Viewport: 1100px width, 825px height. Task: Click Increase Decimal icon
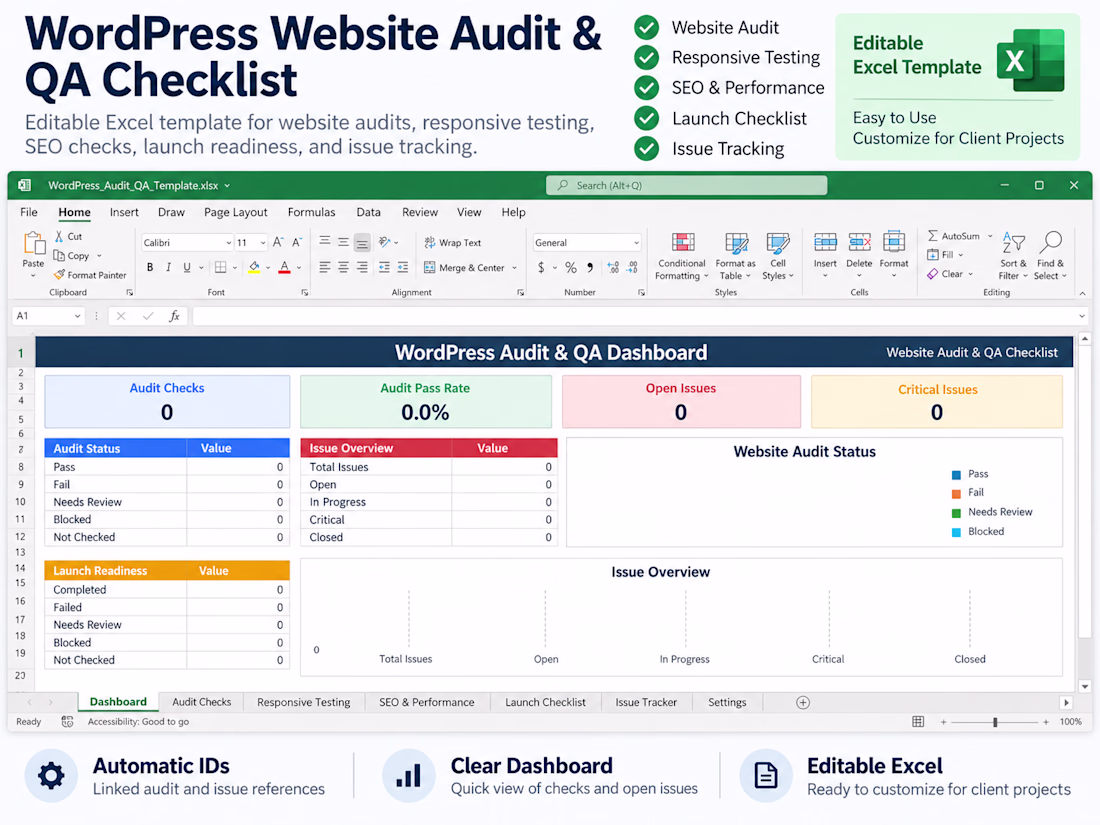click(x=613, y=267)
